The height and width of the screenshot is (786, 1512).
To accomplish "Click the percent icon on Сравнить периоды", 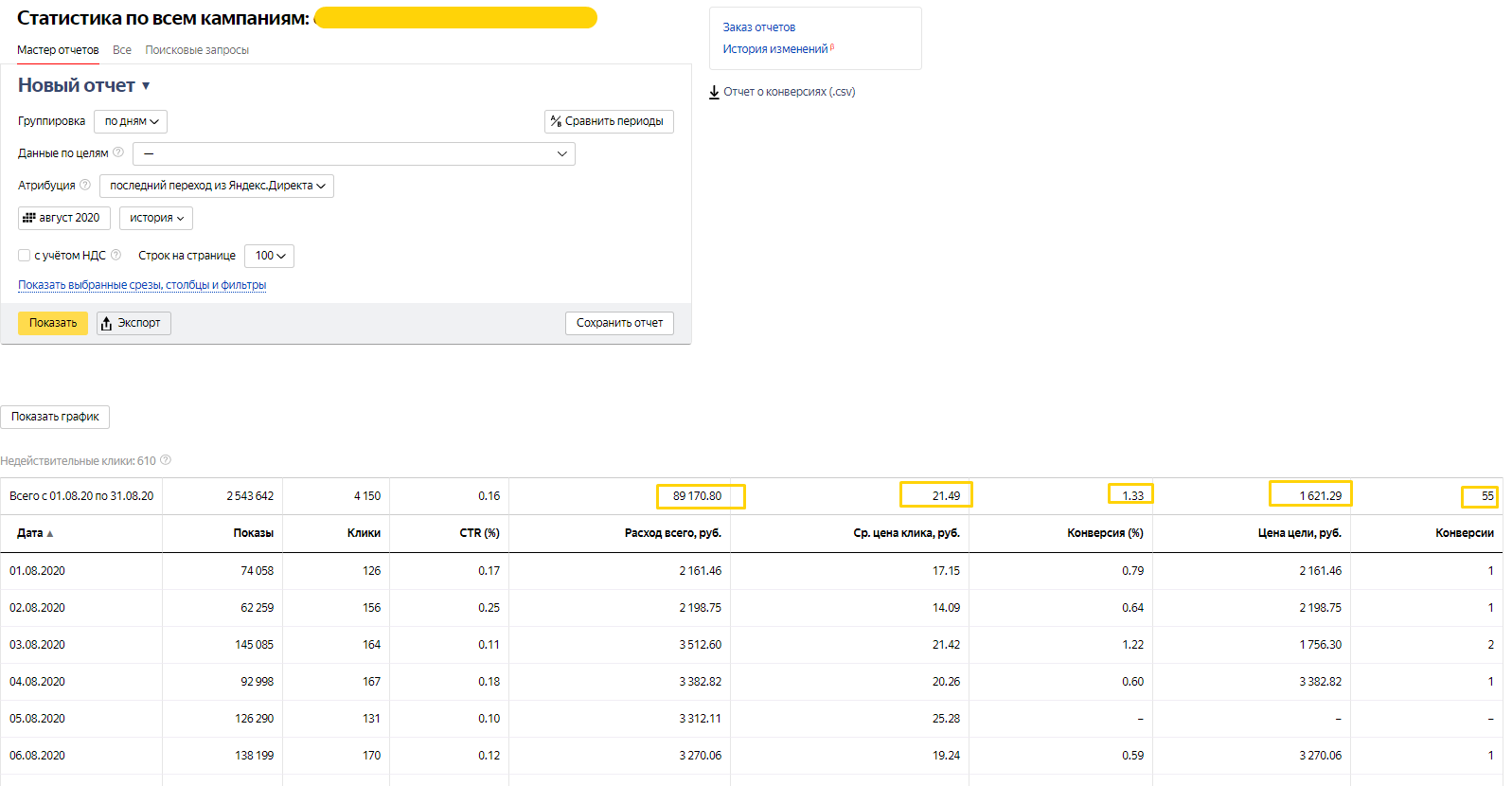I will point(556,121).
